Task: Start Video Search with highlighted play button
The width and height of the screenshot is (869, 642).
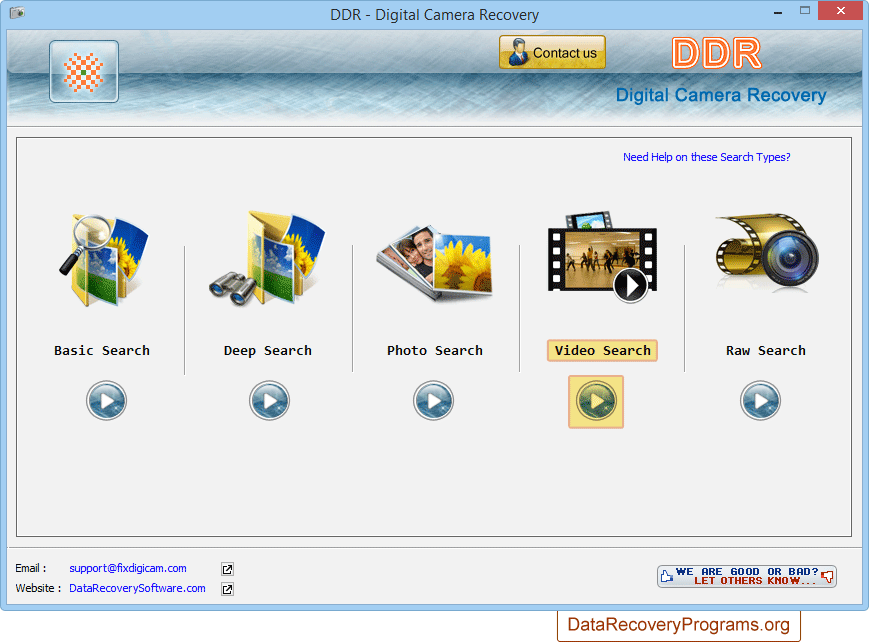Action: pyautogui.click(x=596, y=401)
